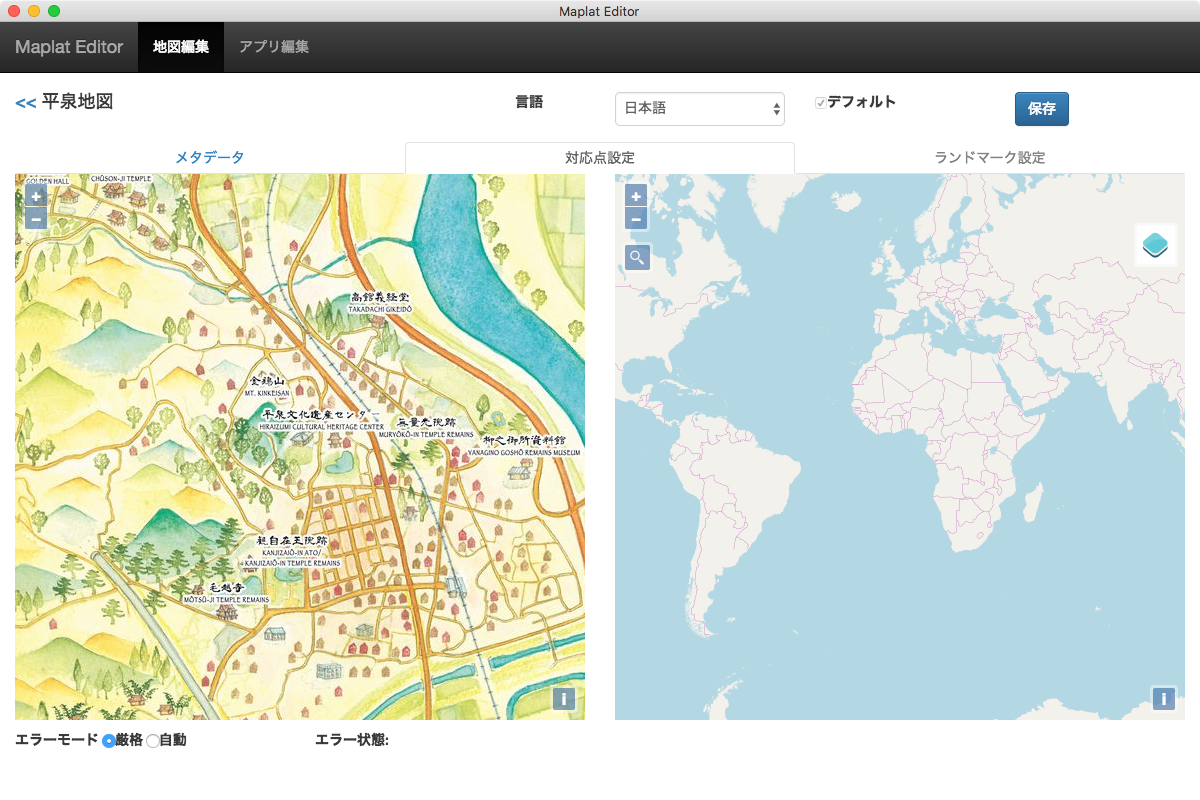Show attribution info on the world map
The image size is (1200, 800).
[x=1164, y=698]
